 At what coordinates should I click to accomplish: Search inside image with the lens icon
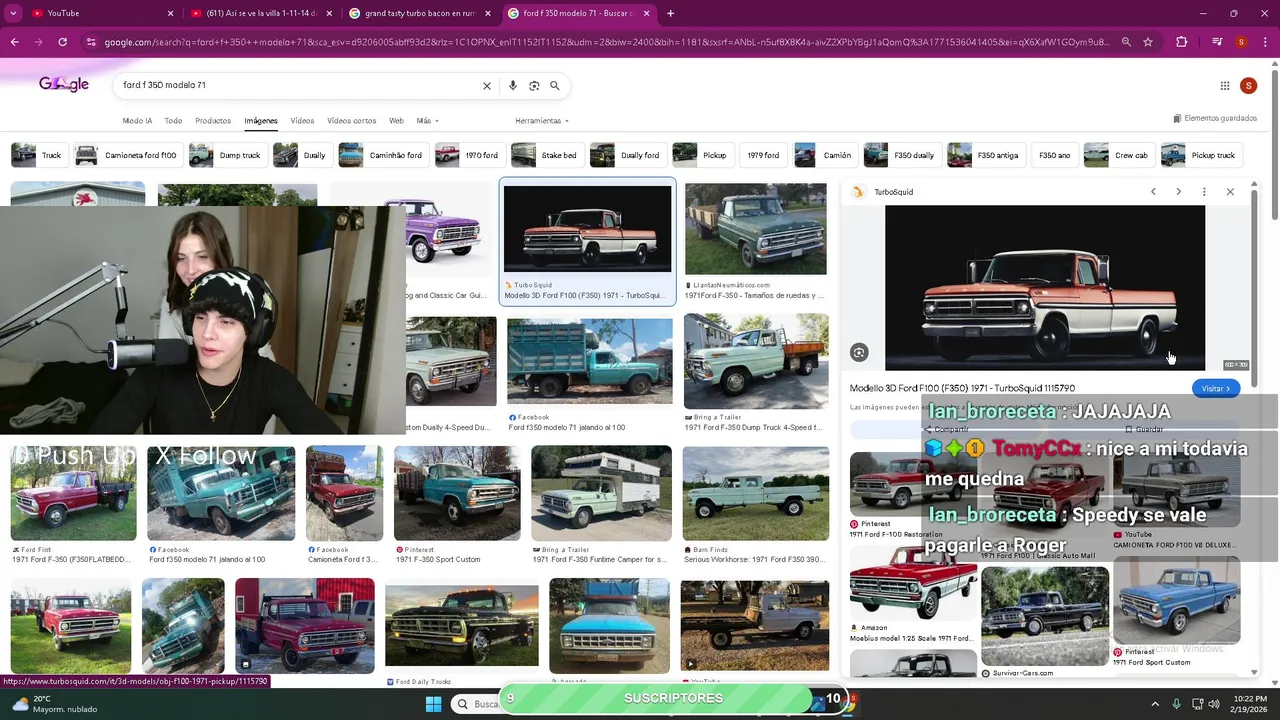[x=859, y=352]
